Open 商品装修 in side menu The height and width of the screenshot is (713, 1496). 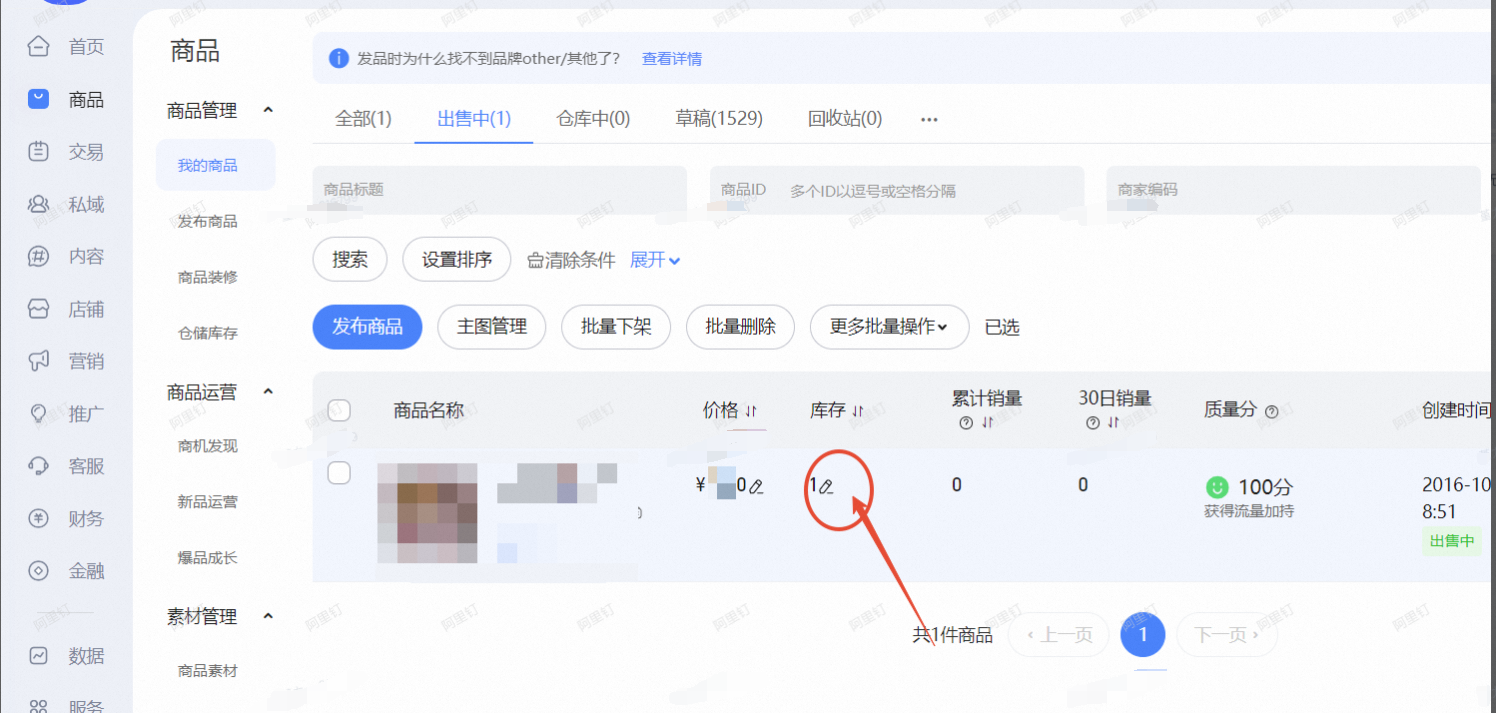tap(207, 277)
